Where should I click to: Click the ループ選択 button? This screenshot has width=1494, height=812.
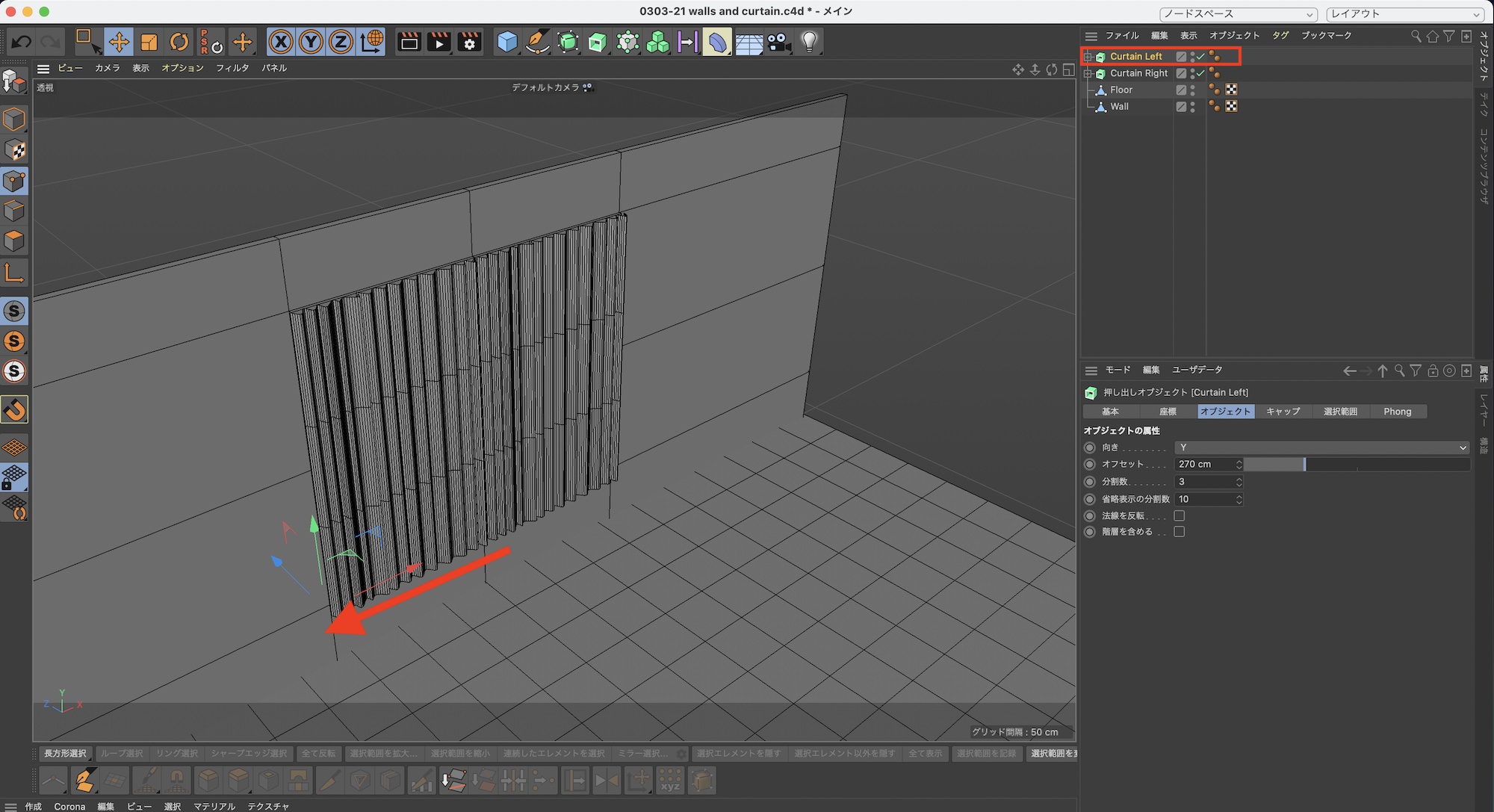point(121,753)
